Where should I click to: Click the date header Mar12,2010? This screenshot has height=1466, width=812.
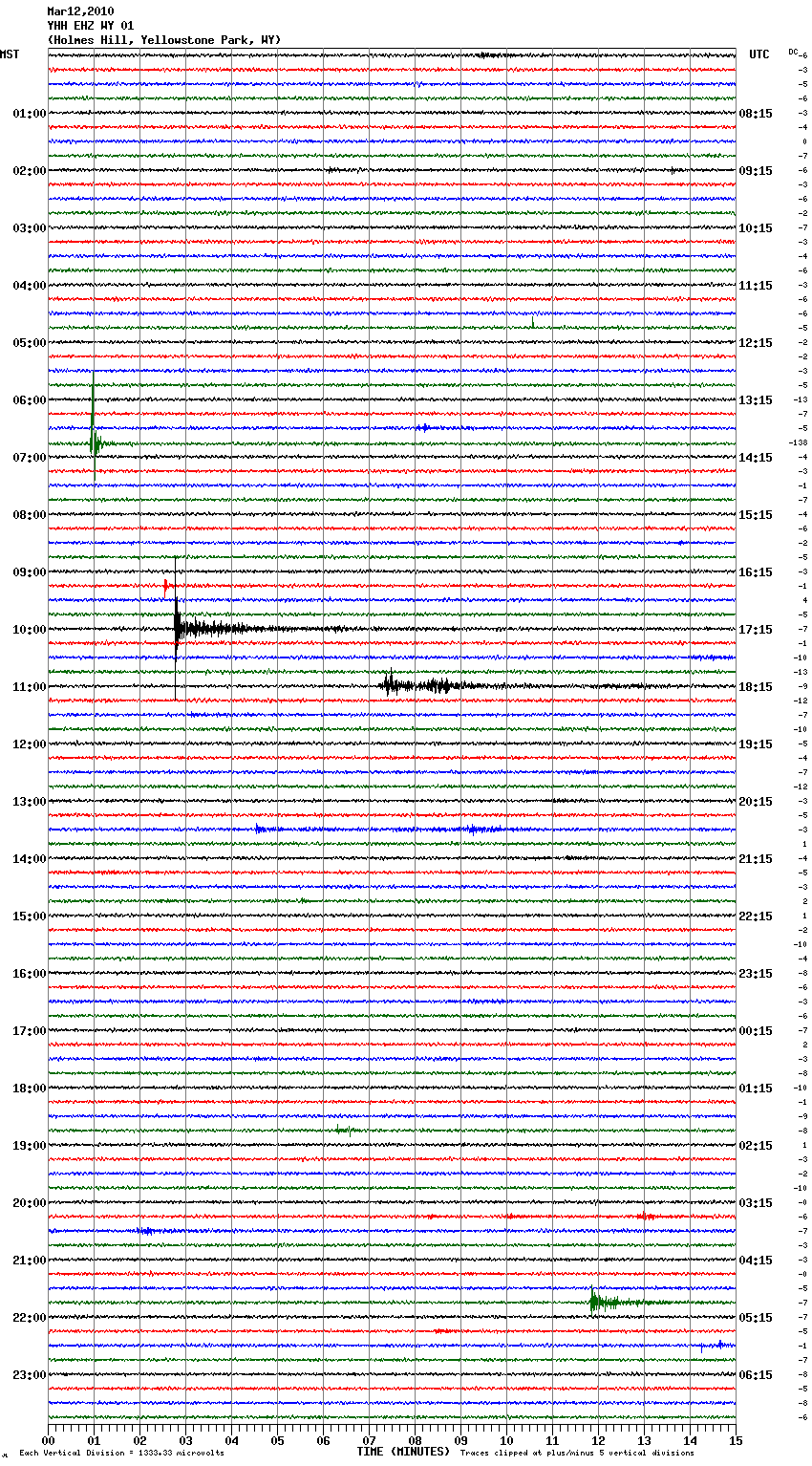pos(80,11)
